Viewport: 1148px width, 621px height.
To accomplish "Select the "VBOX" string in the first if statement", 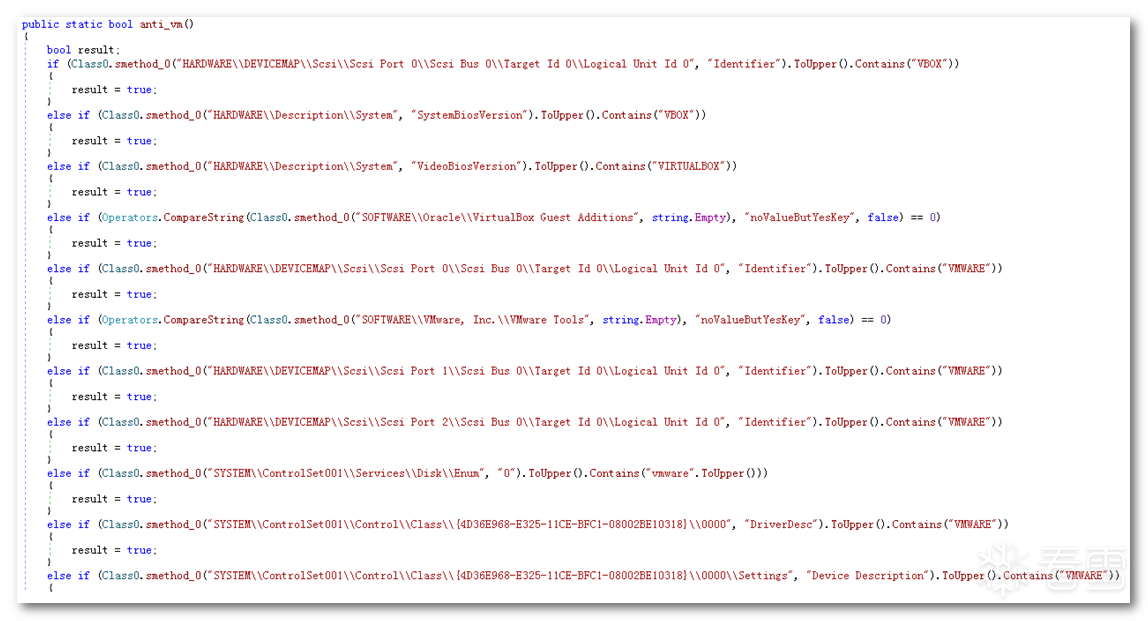I will coord(930,64).
